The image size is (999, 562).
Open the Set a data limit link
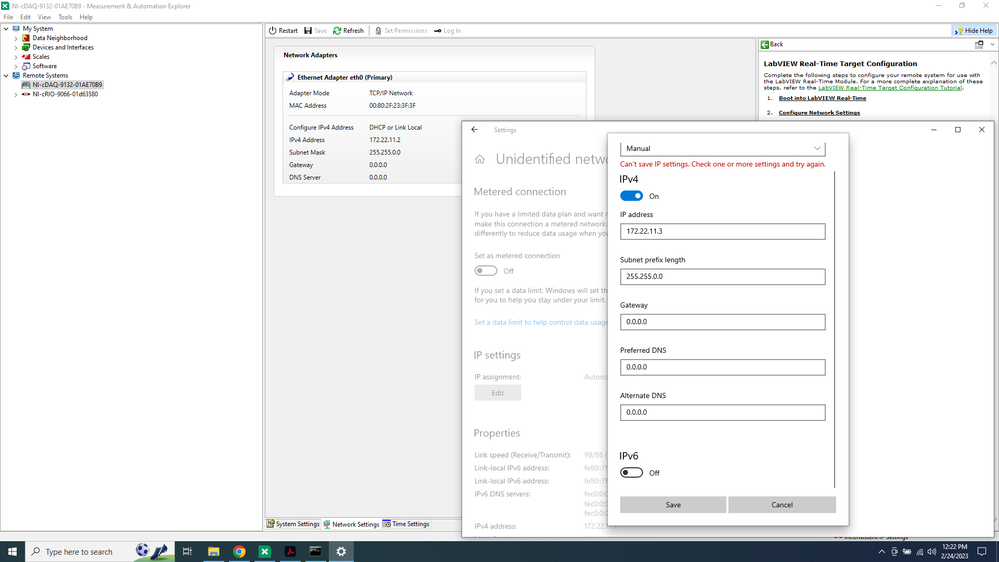tap(541, 322)
